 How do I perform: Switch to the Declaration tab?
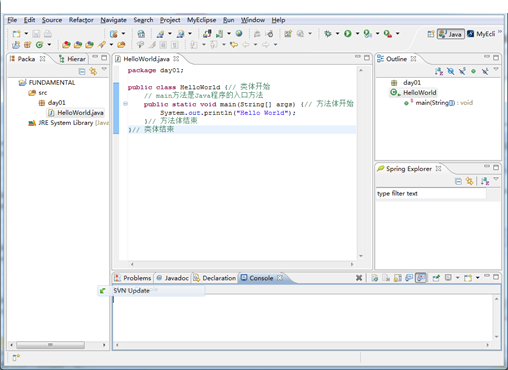coord(215,278)
